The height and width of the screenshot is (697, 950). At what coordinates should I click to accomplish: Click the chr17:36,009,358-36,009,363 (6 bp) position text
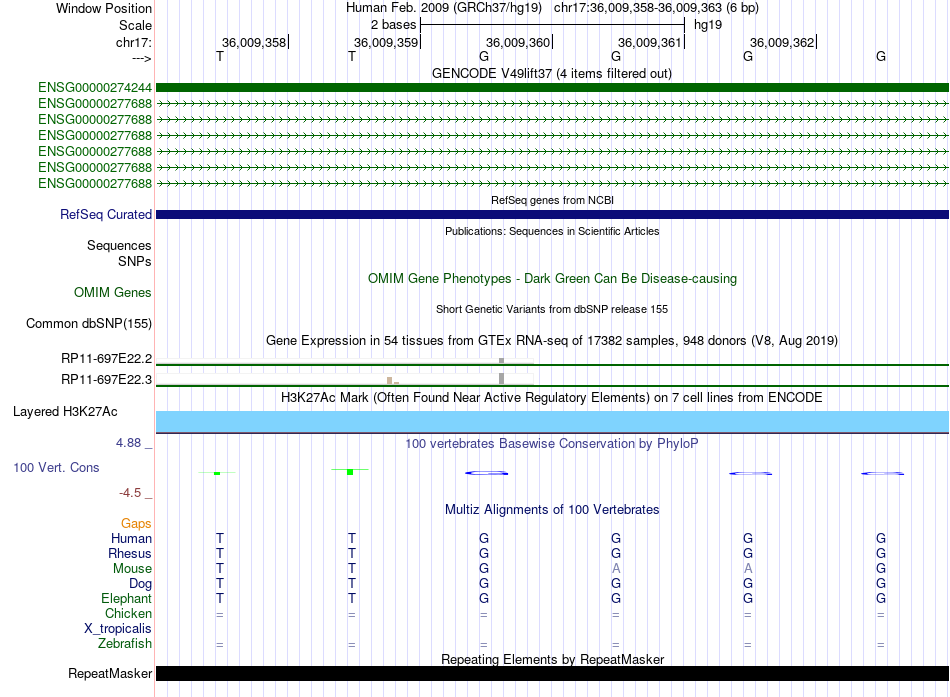[656, 8]
